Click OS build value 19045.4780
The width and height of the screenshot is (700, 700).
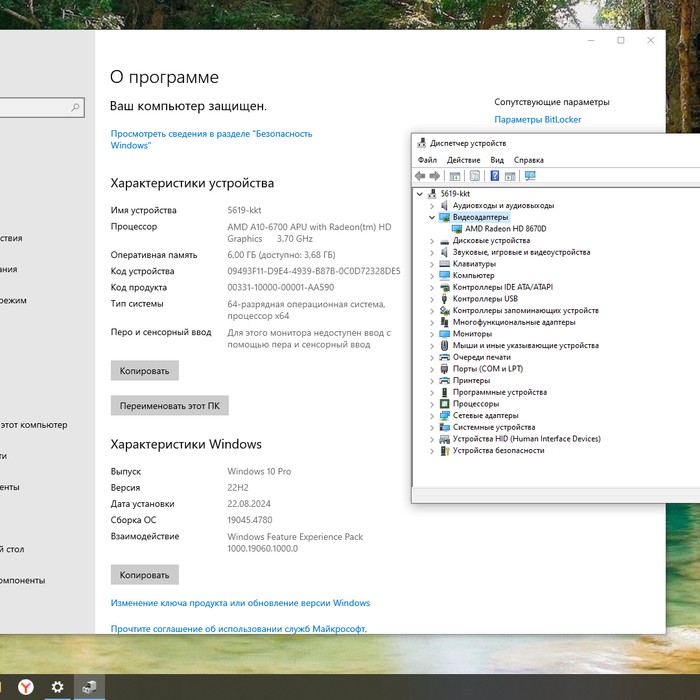(250, 520)
